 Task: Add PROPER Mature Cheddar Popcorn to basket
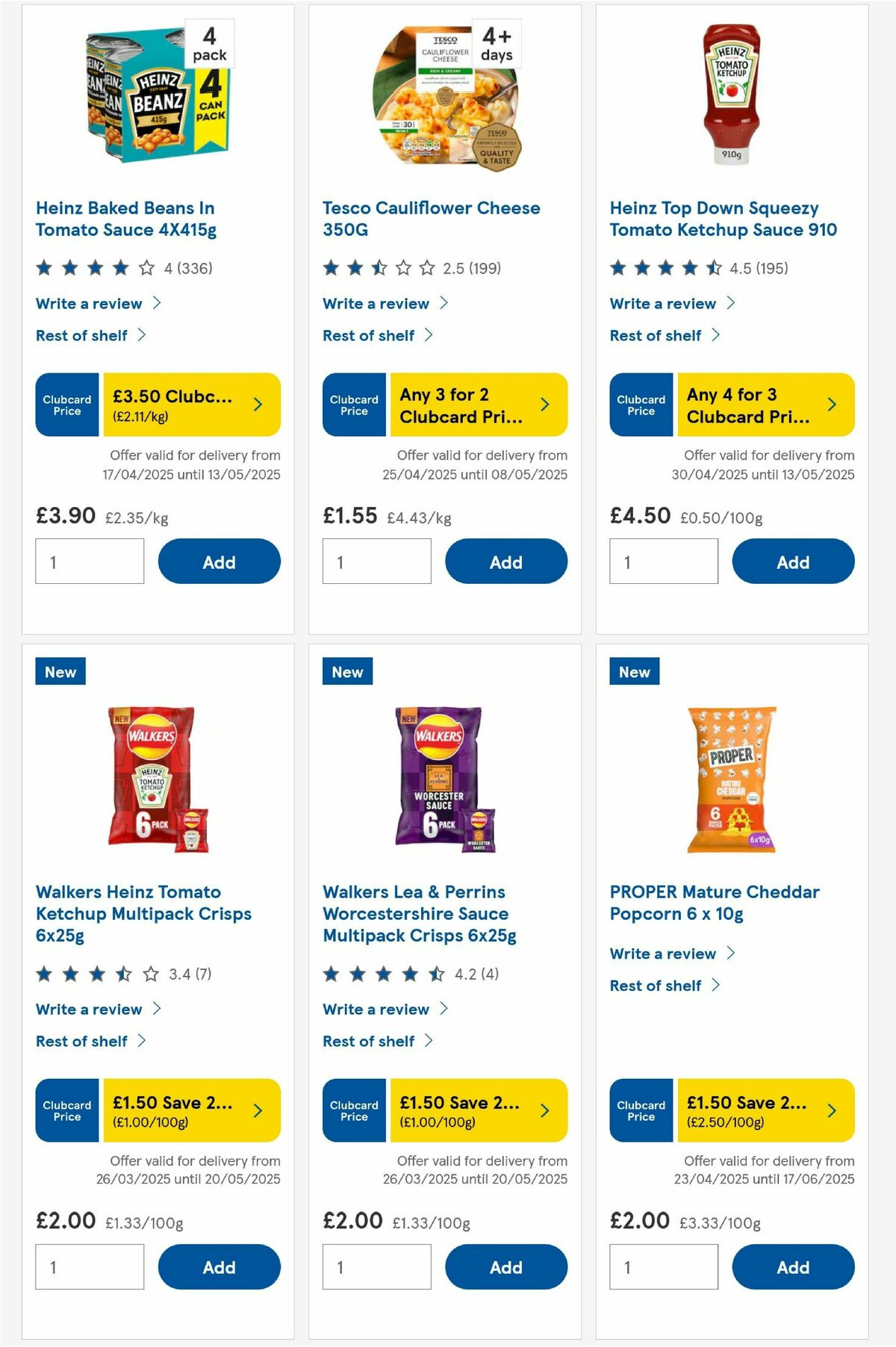point(793,1266)
